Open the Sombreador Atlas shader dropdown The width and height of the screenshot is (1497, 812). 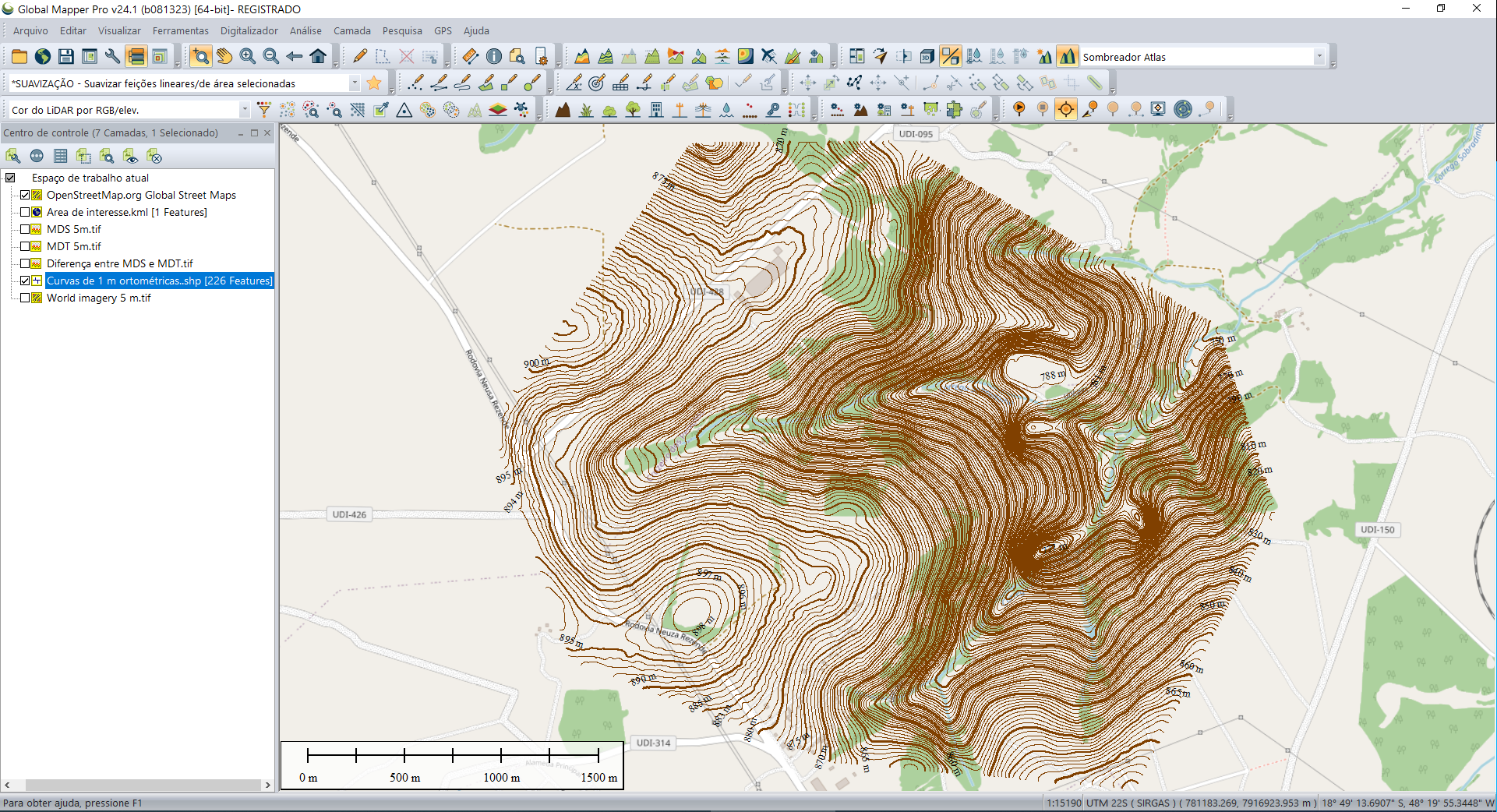1319,56
